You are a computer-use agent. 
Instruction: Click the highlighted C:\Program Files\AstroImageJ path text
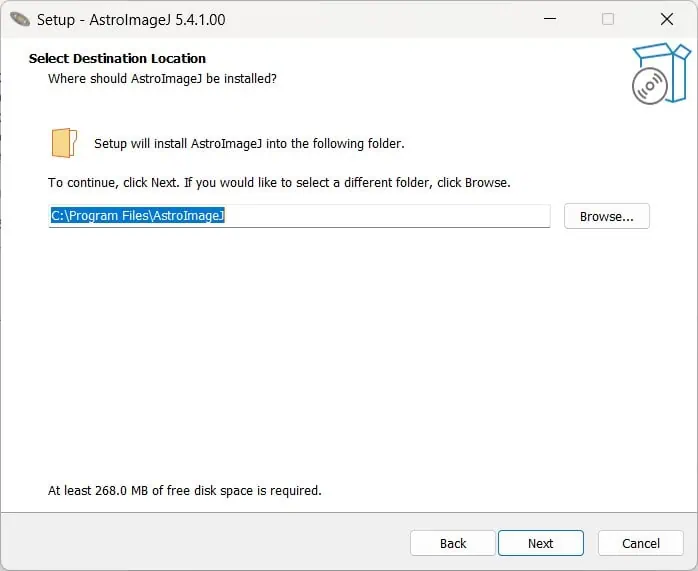(x=137, y=215)
